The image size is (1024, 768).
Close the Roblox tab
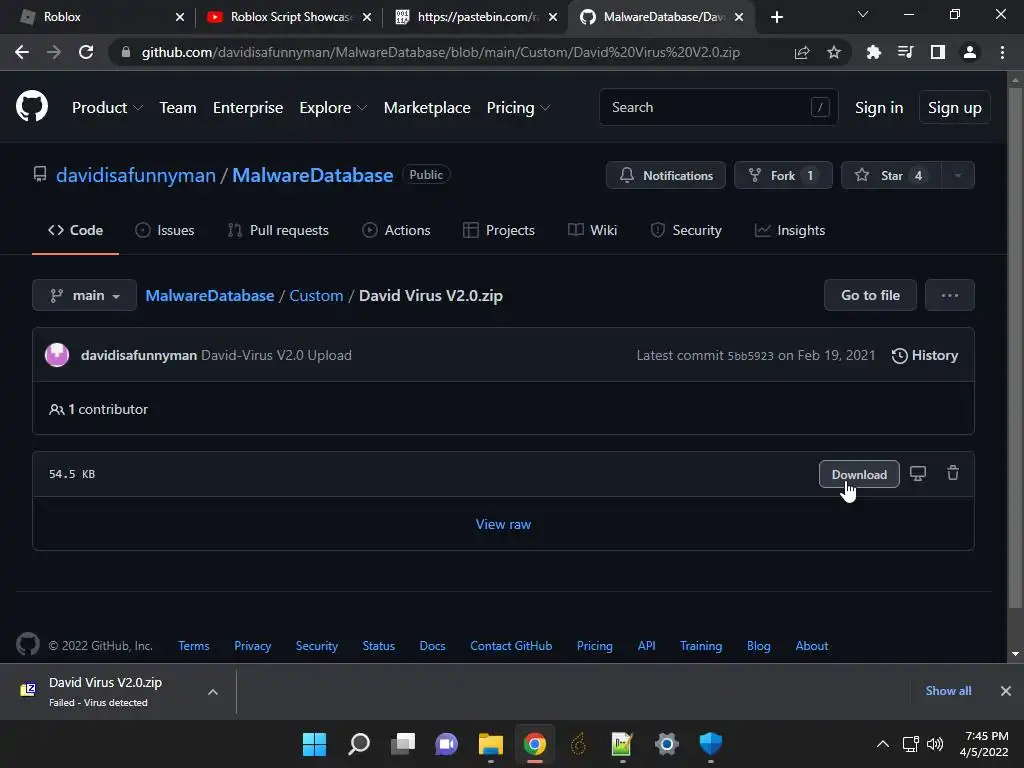180,17
